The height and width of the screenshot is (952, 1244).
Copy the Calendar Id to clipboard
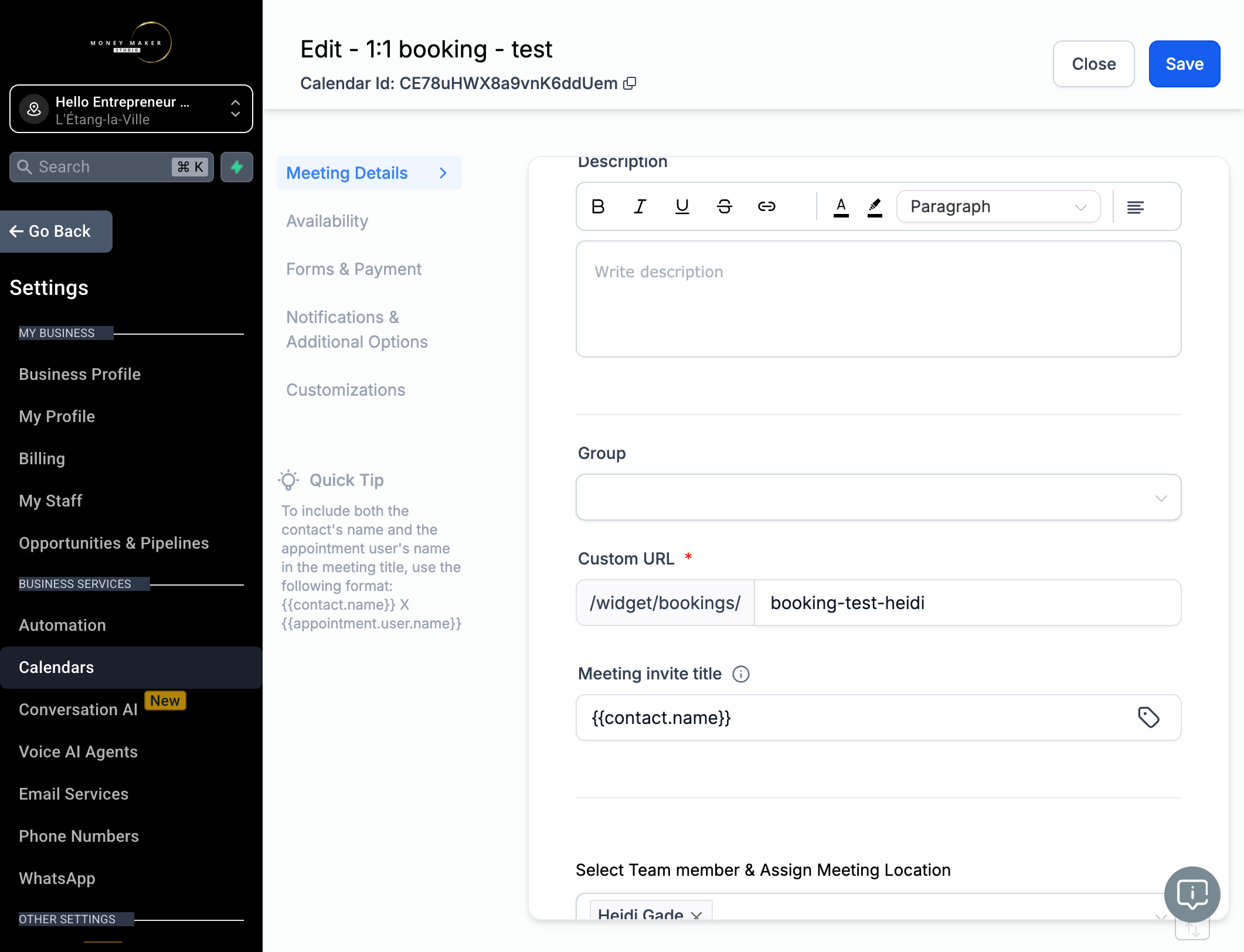pyautogui.click(x=630, y=83)
